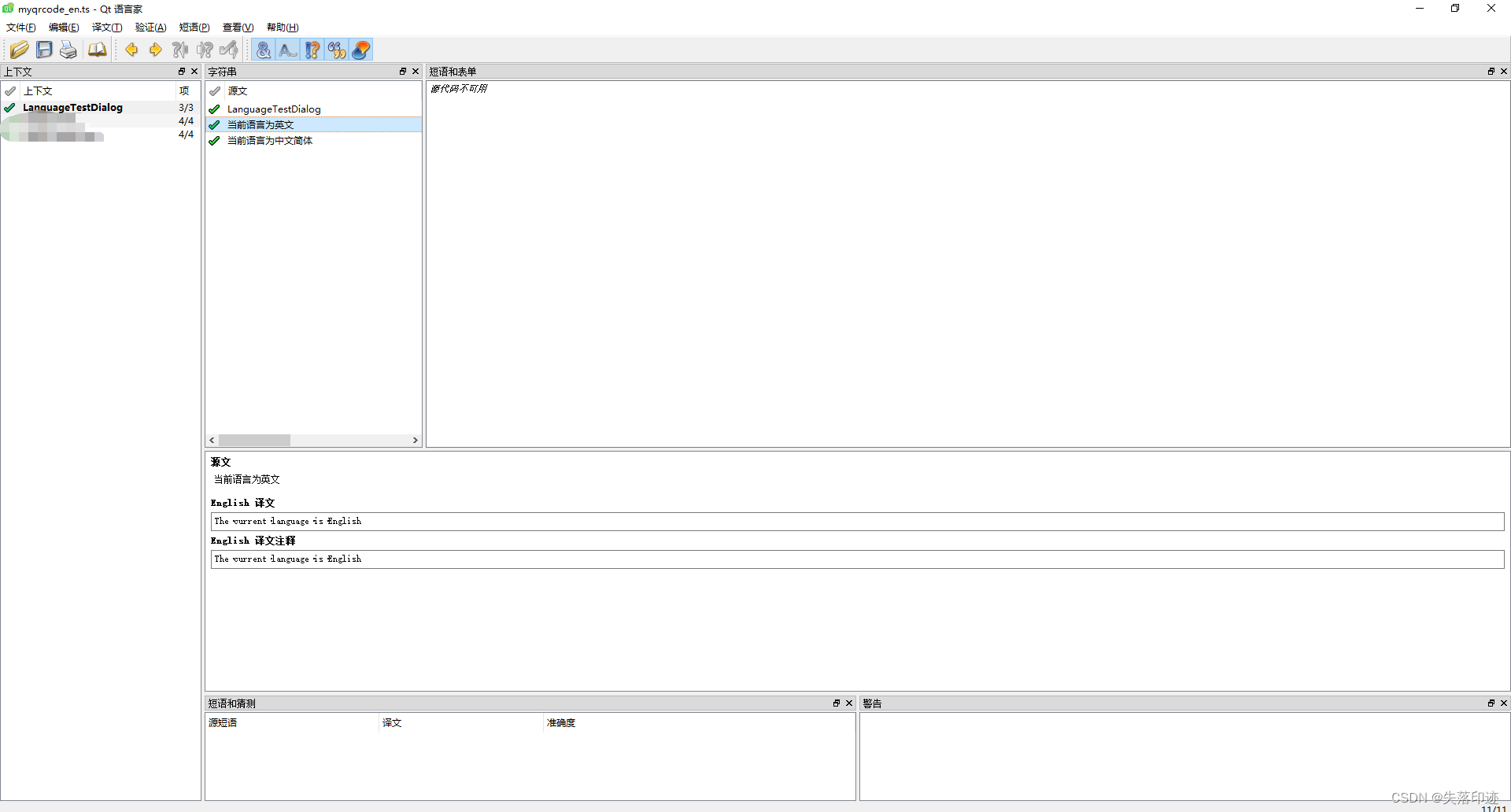Float the 上下文 panel
The width and height of the screenshot is (1511, 812).
182,72
